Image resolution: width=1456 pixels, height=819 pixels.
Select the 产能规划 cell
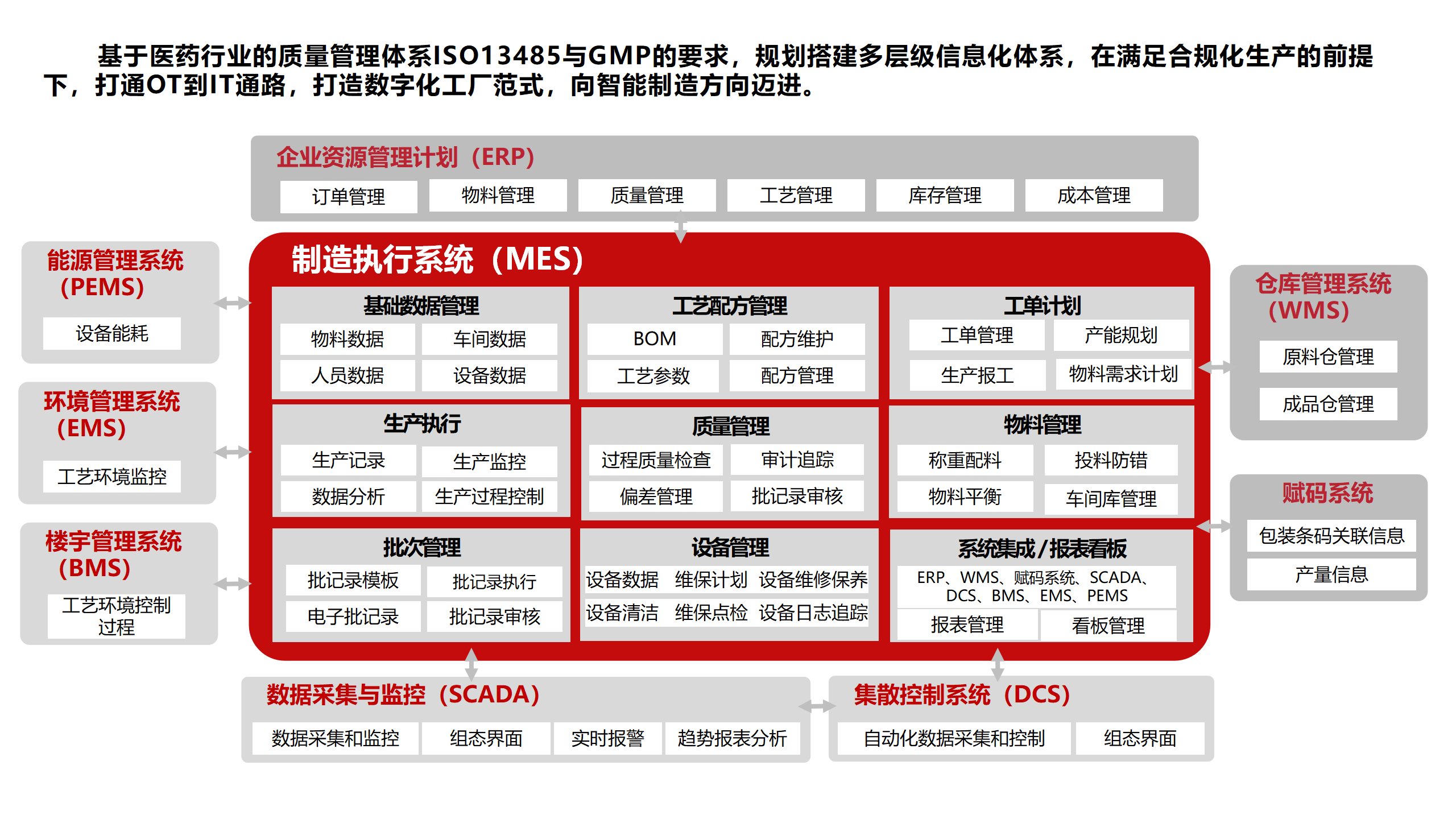click(1121, 335)
